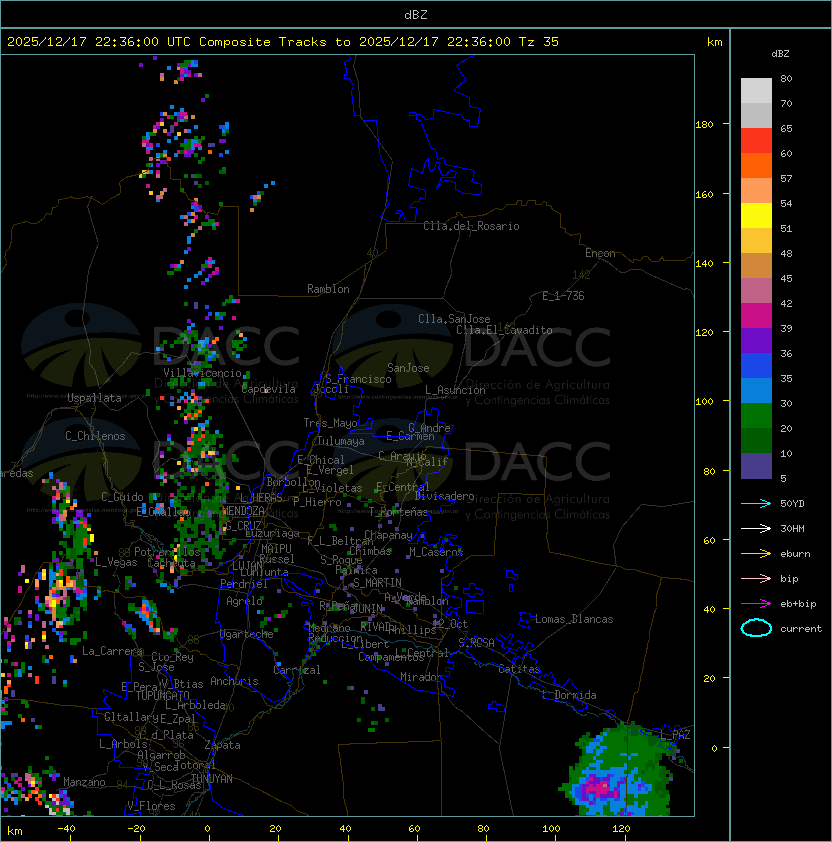Click the 60 dBZ orange color swatch

point(756,166)
